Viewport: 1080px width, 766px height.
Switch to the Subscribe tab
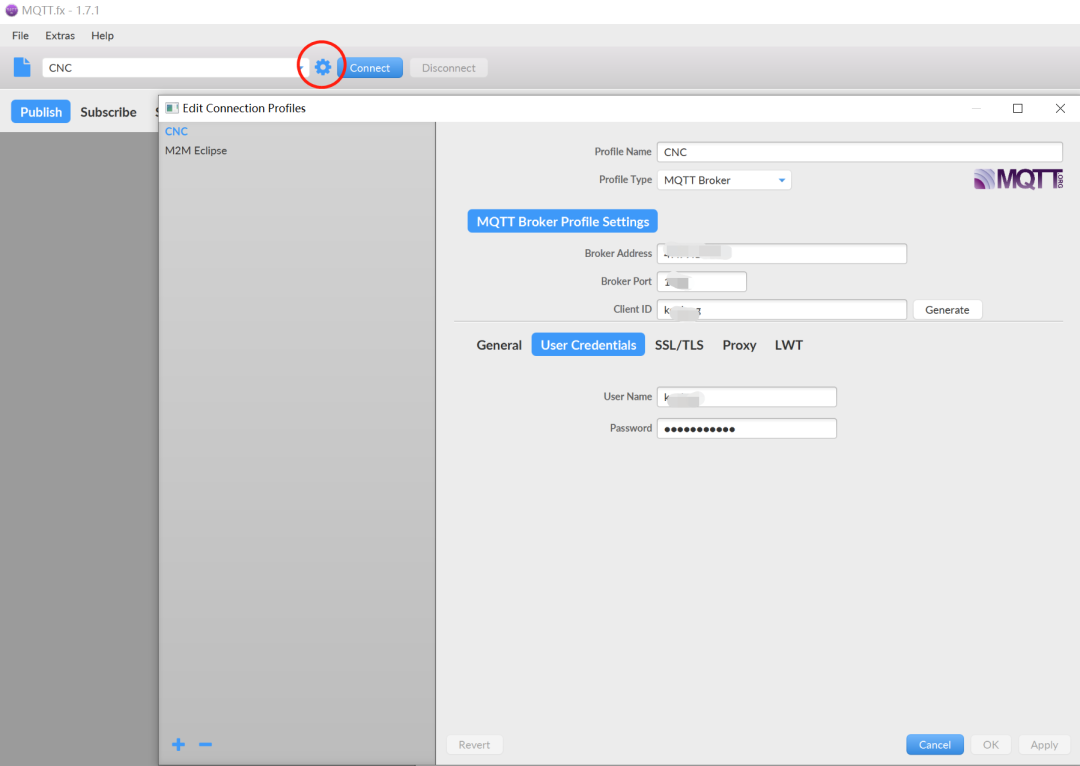coord(108,112)
